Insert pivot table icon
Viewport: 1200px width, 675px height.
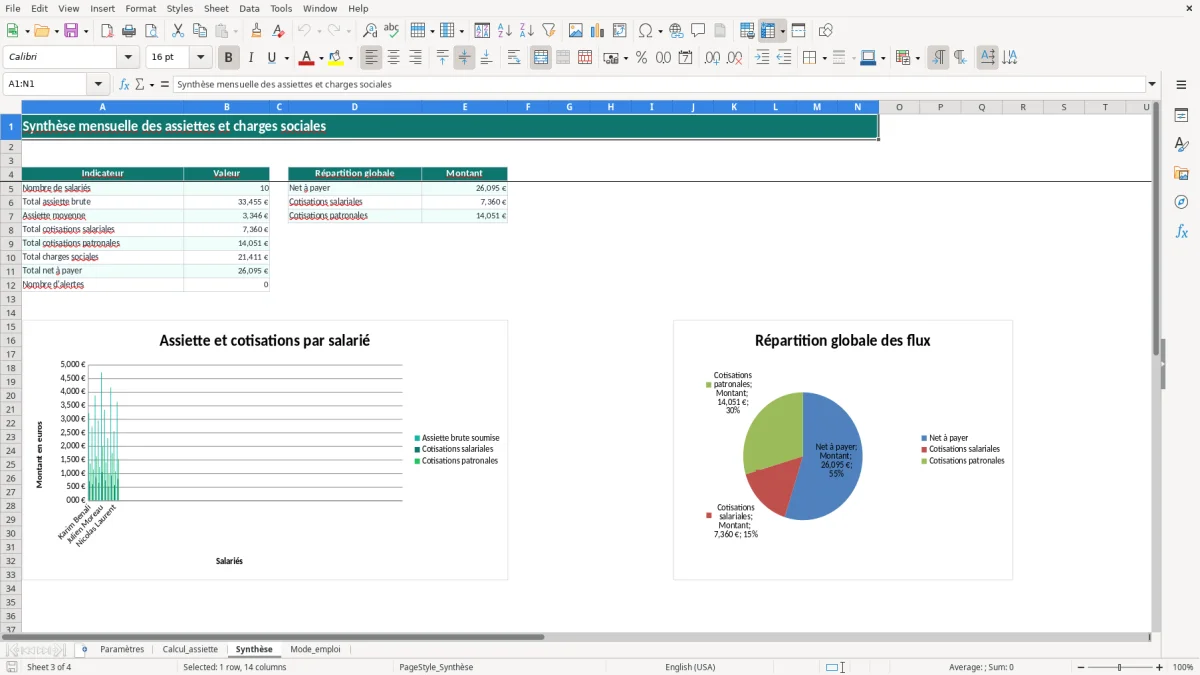(x=620, y=31)
